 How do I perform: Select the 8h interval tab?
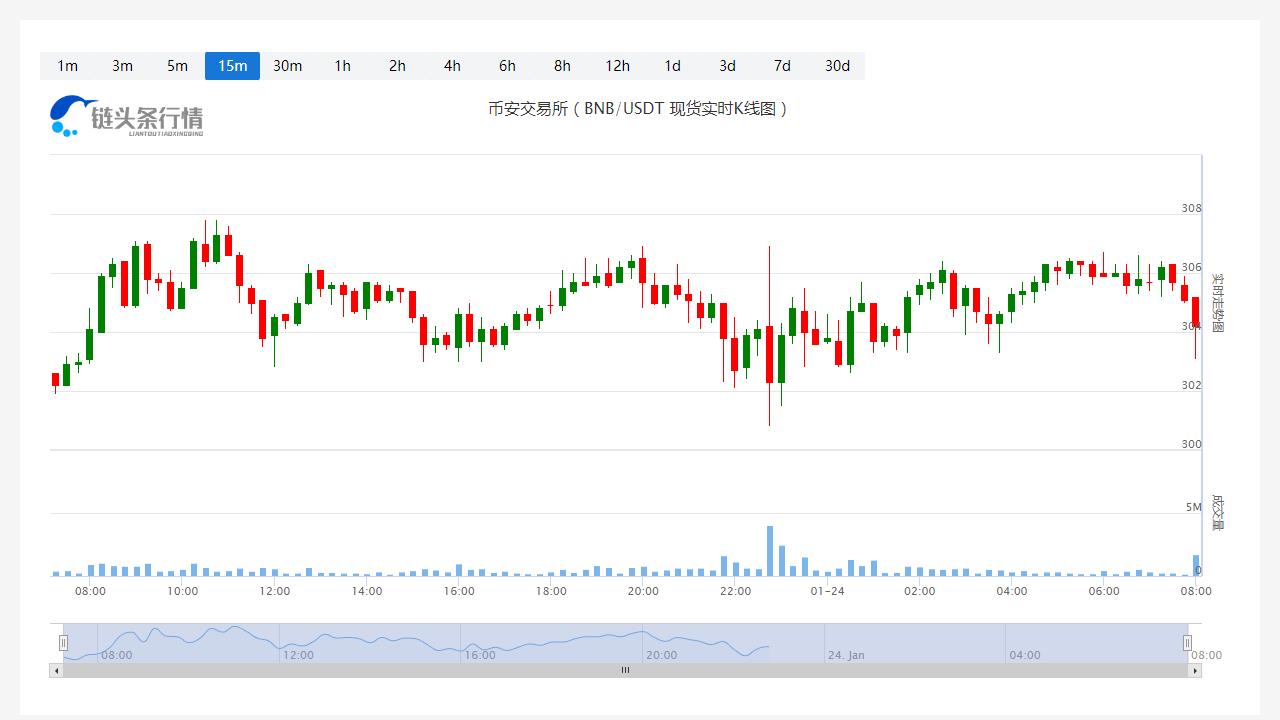(562, 66)
